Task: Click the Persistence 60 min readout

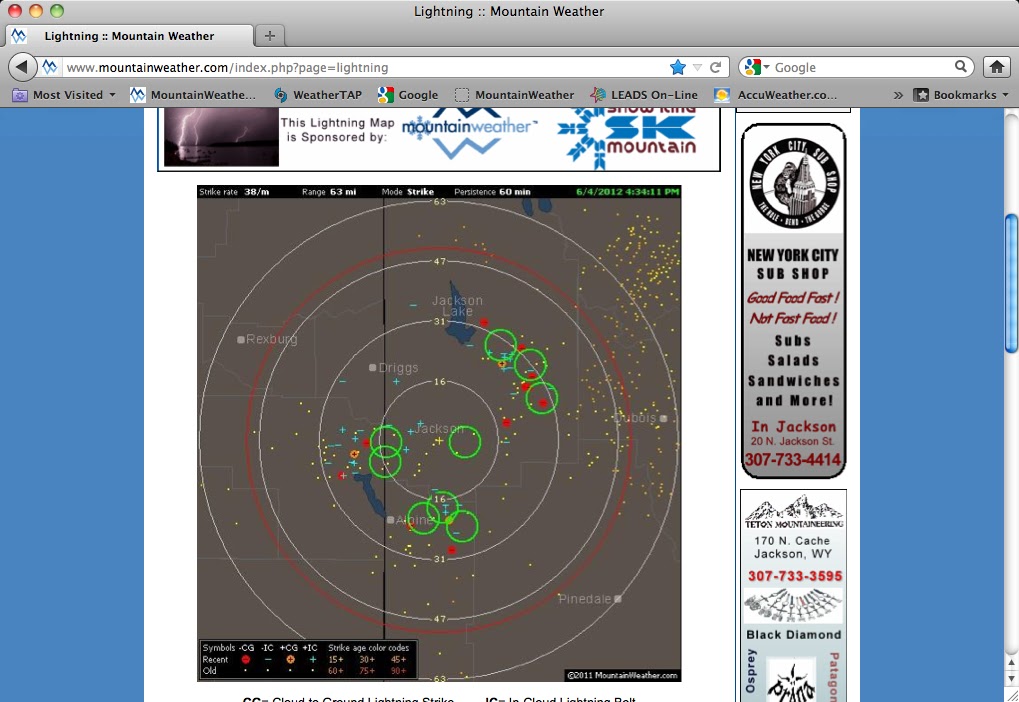Action: (492, 192)
